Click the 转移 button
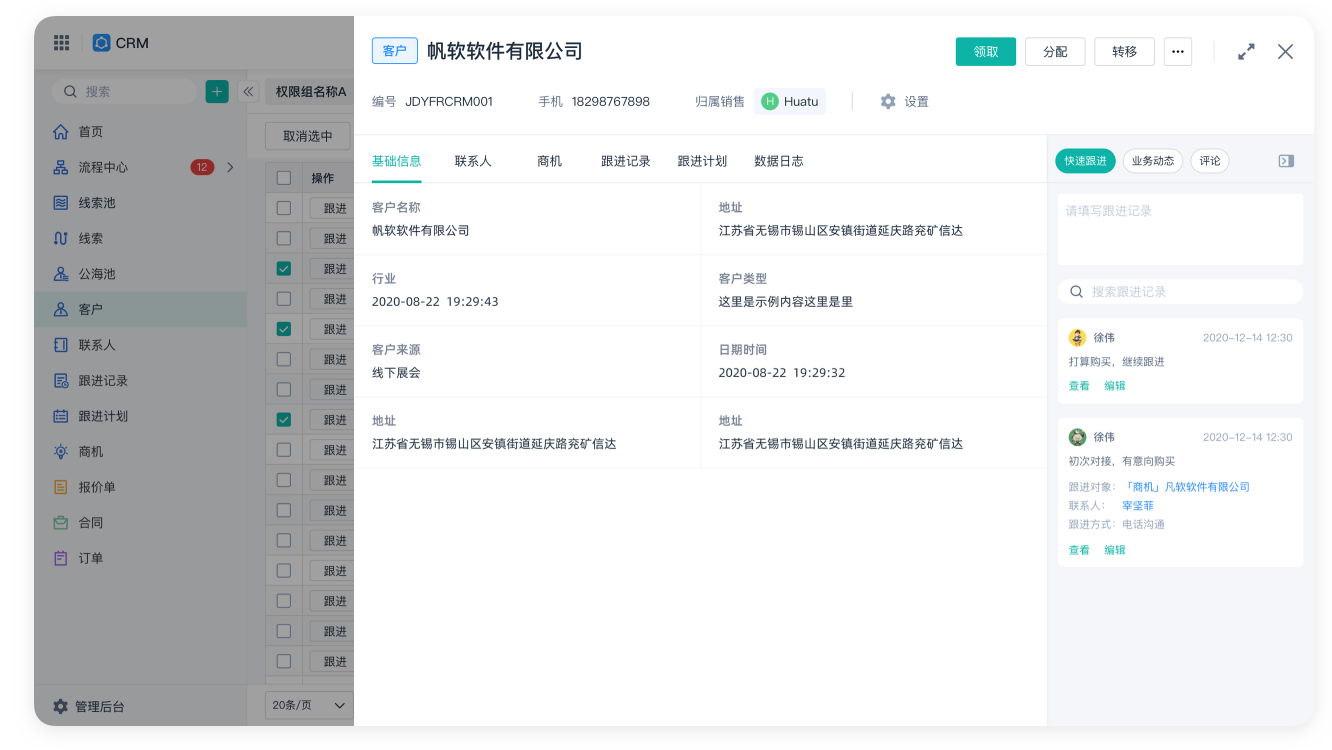 coord(1125,51)
